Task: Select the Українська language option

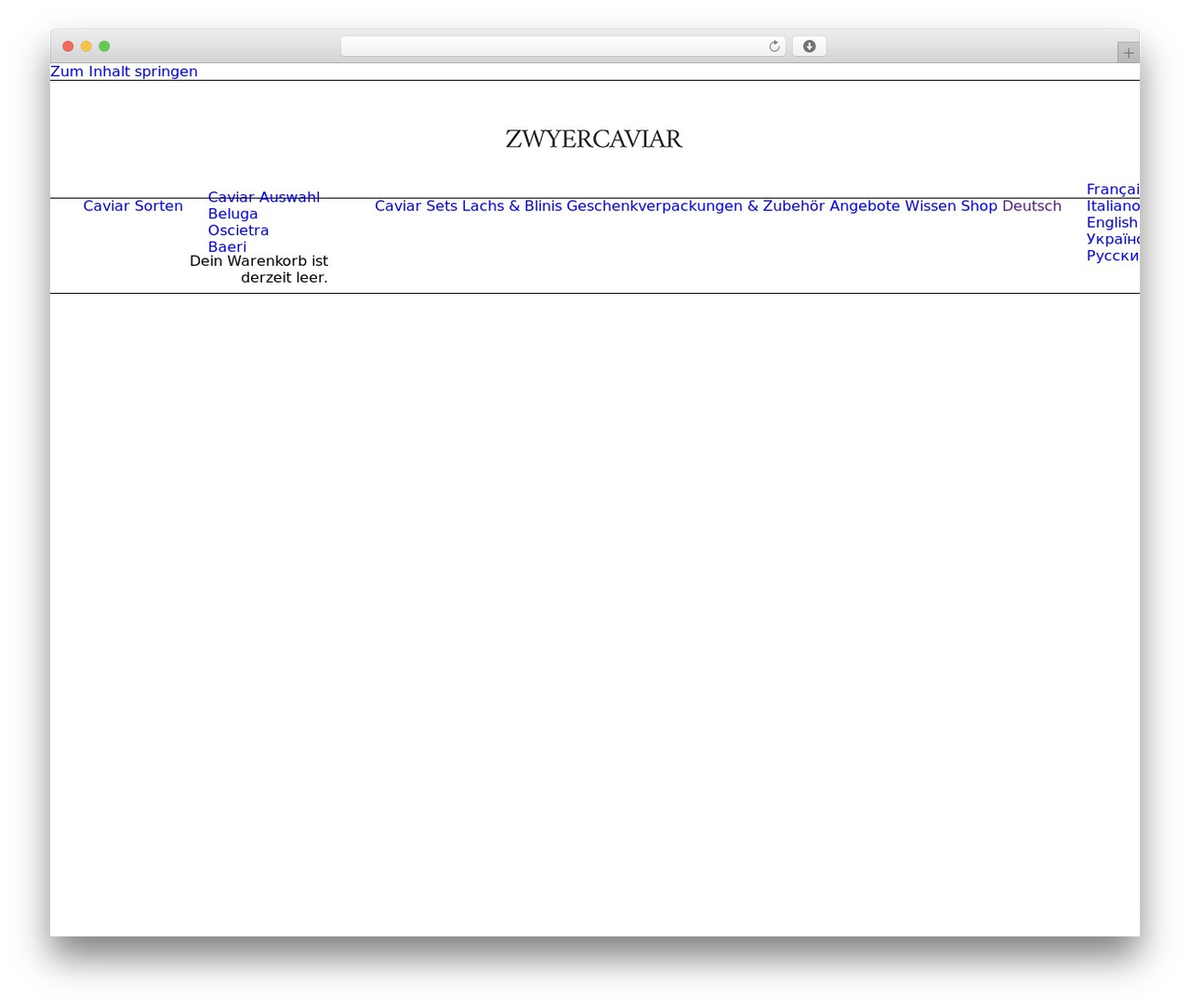Action: (1113, 239)
